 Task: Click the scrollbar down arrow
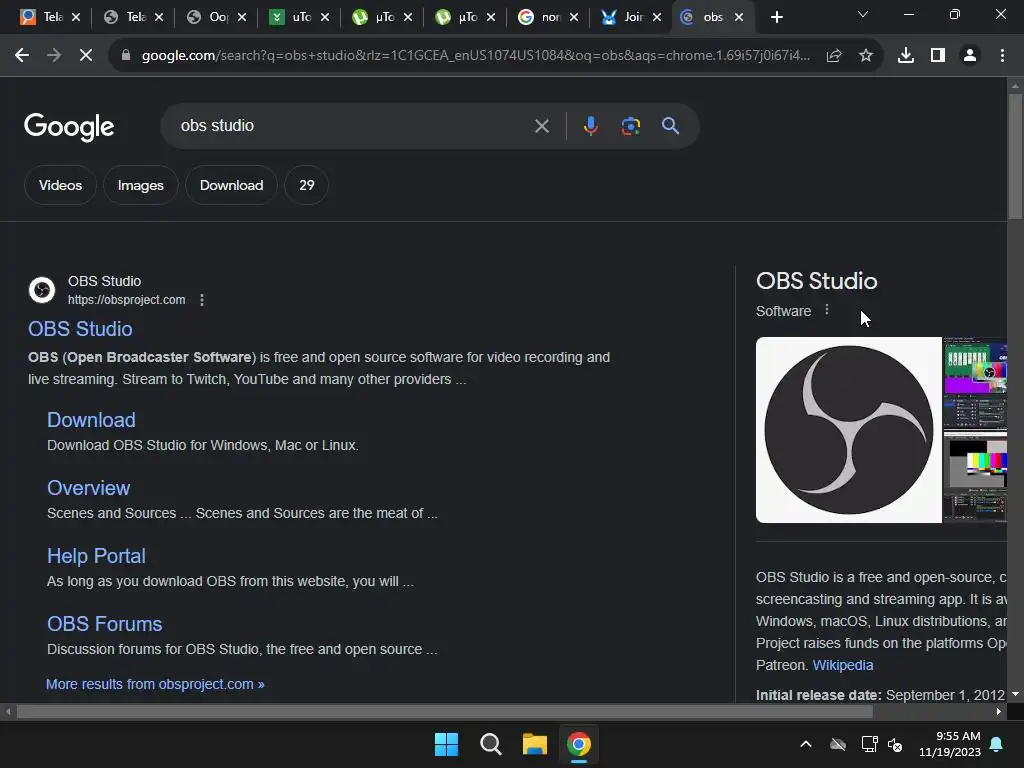(1015, 694)
